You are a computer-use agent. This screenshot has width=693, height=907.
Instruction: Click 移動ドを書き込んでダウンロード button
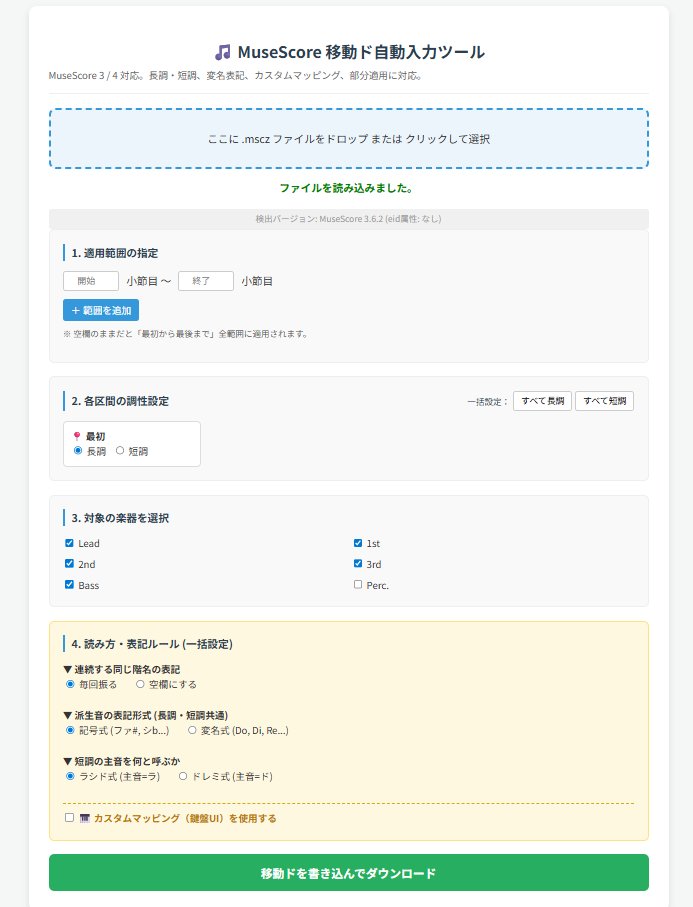(349, 872)
